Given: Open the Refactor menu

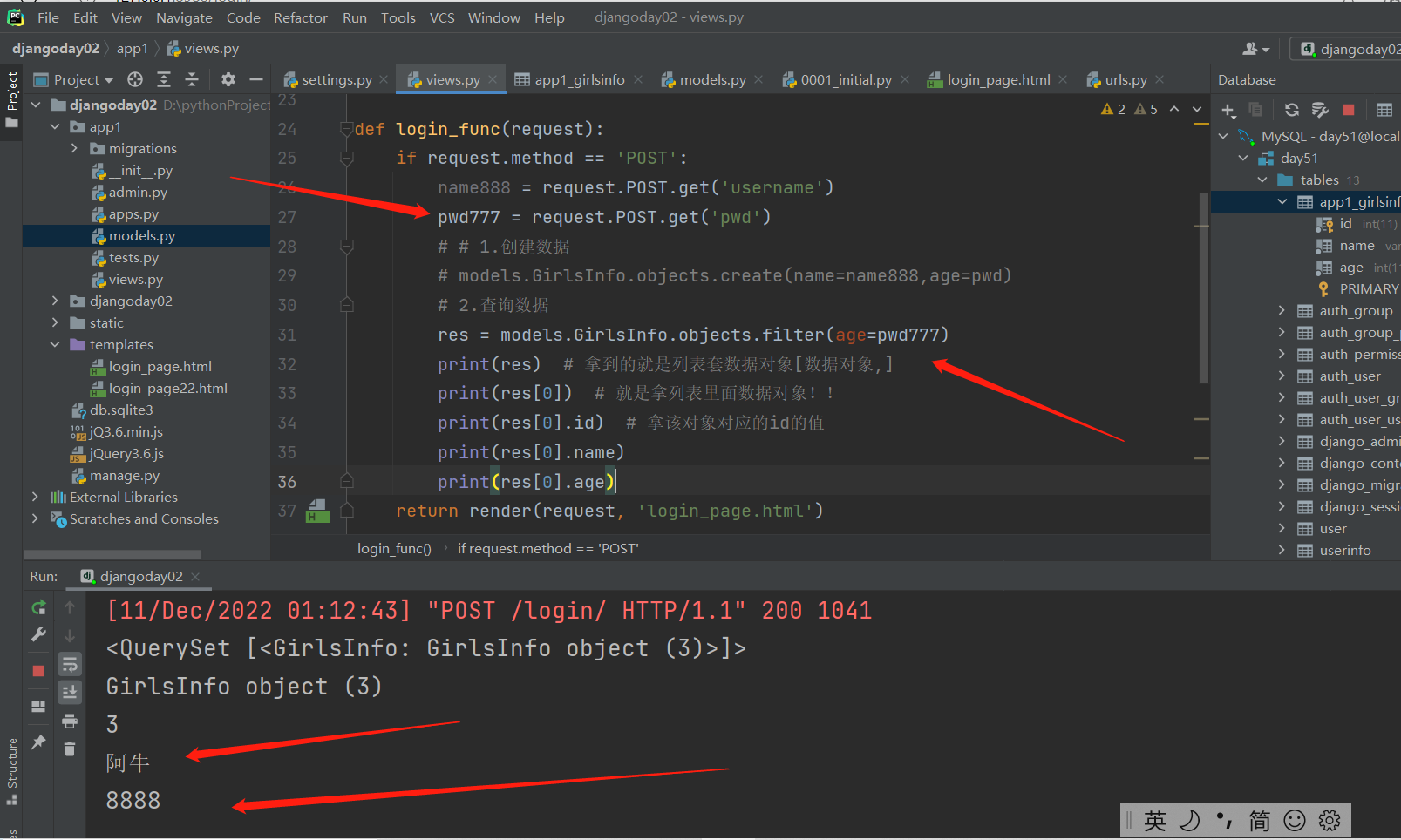Looking at the screenshot, I should coord(300,17).
